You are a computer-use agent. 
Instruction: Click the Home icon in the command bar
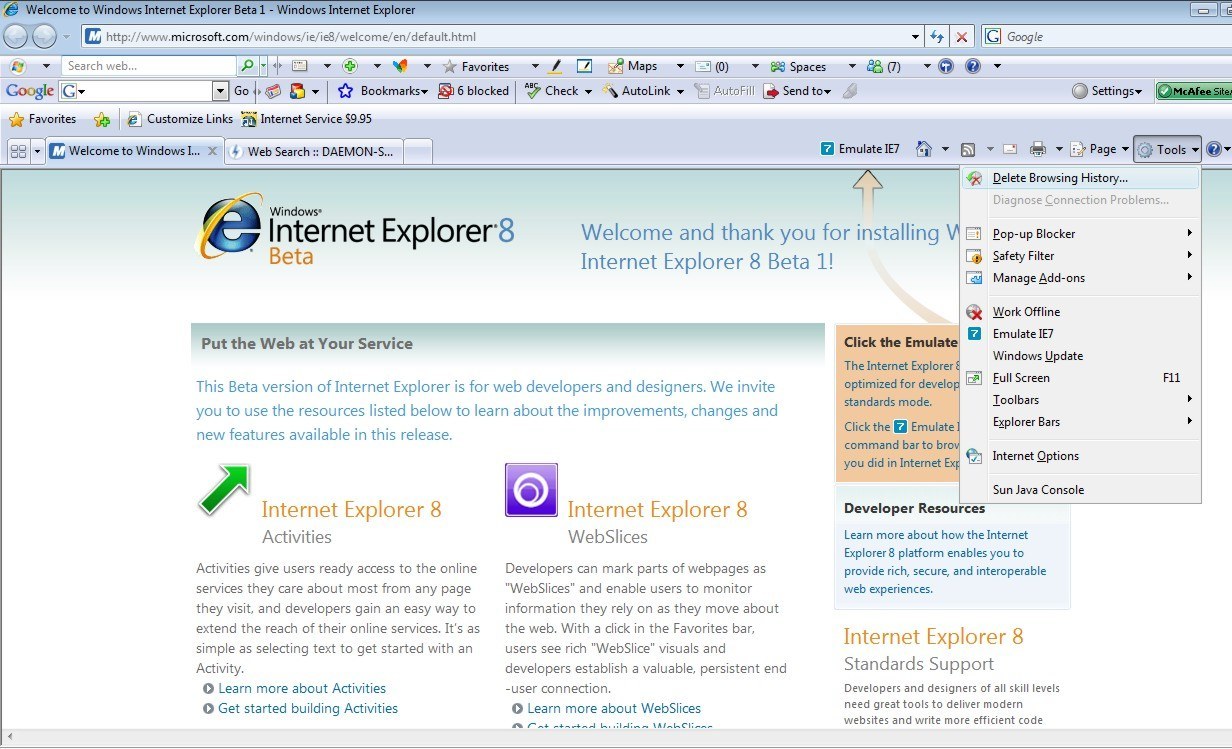click(924, 149)
